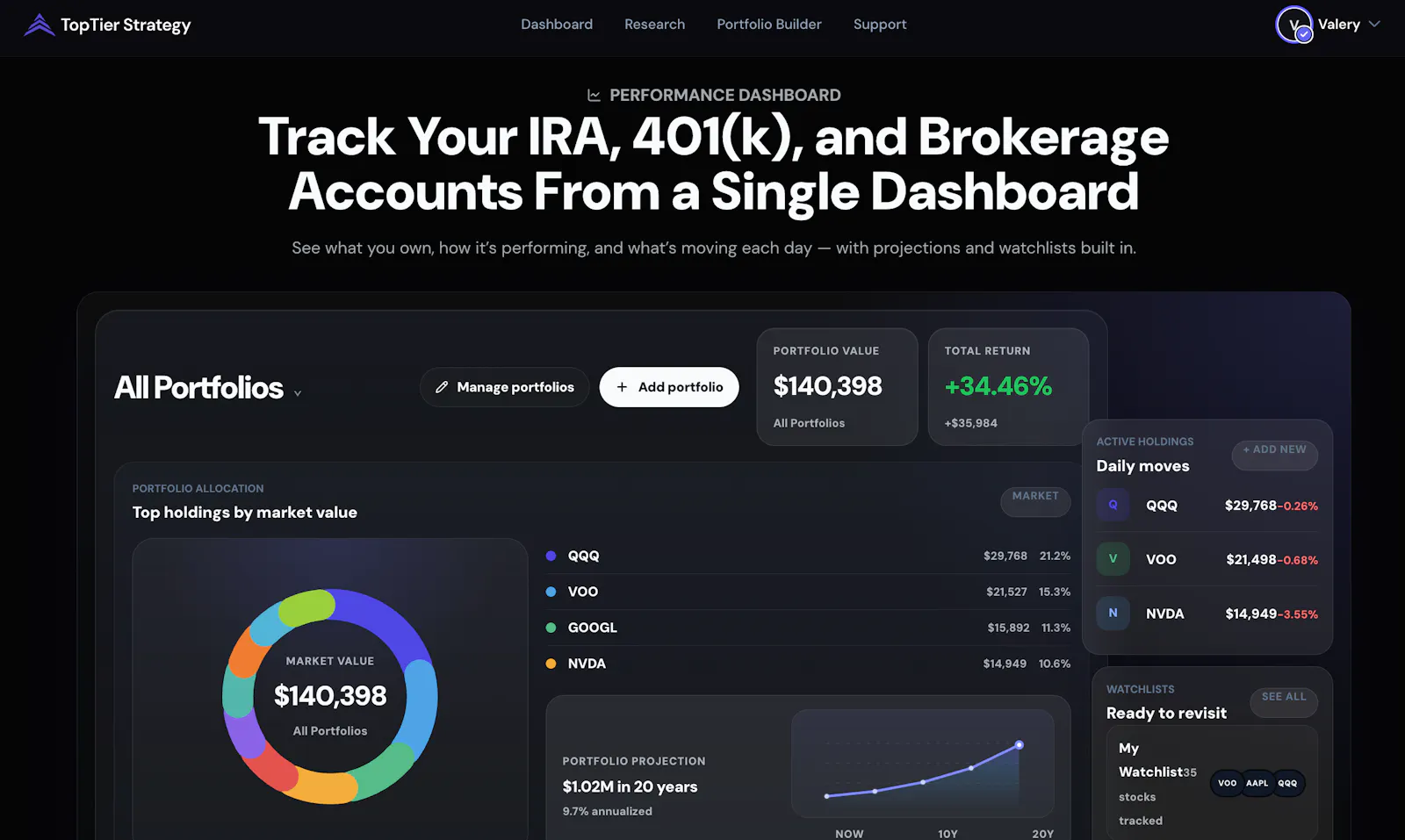Click VOO $21,527 in holdings list
This screenshot has height=840, width=1405.
[1006, 592]
